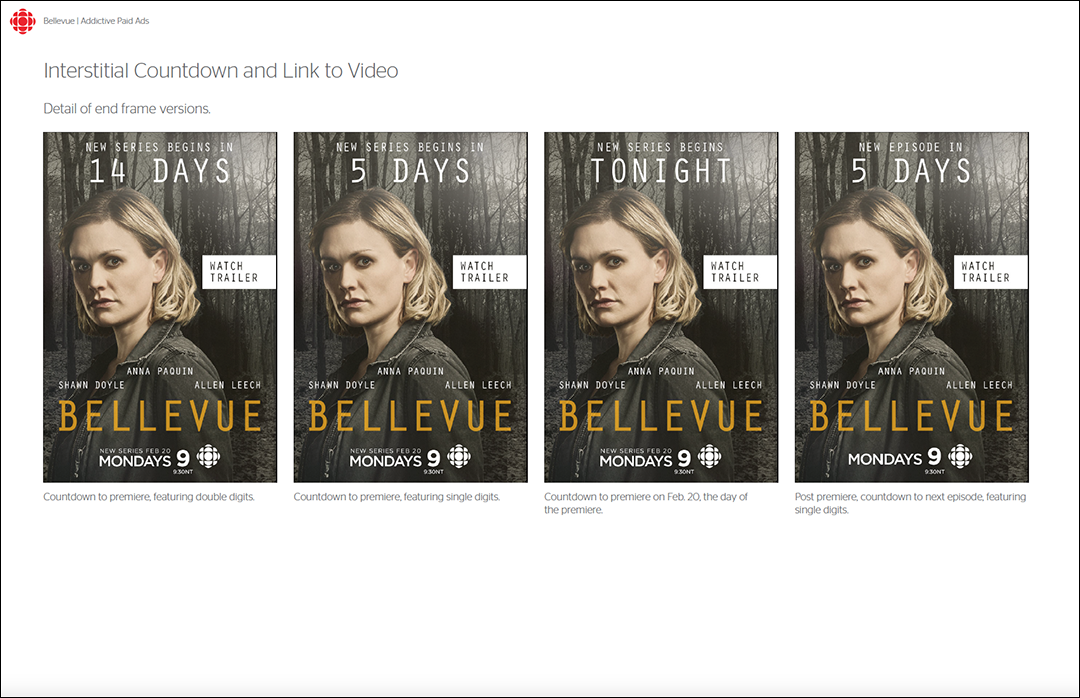Image resolution: width=1080 pixels, height=698 pixels.
Task: Click caption about double digits countdown
Action: tap(149, 497)
